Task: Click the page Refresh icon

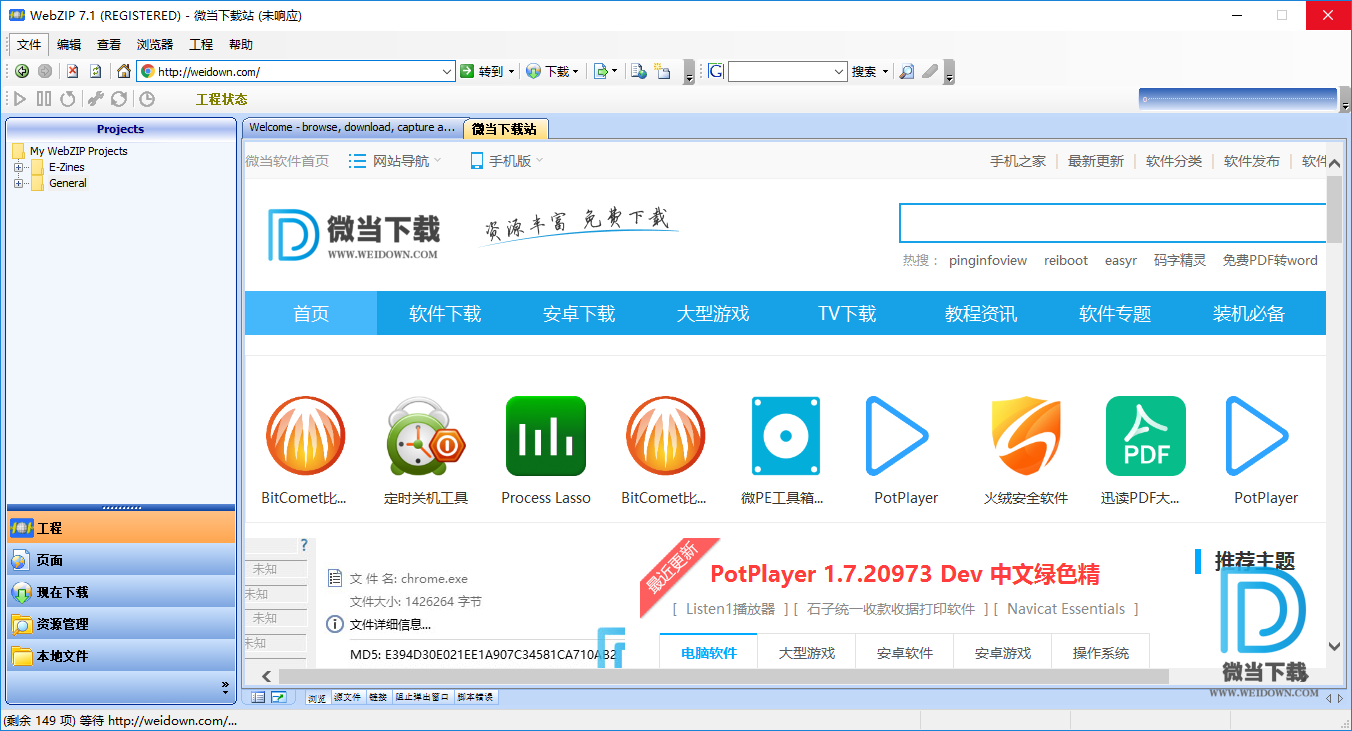Action: pos(96,71)
